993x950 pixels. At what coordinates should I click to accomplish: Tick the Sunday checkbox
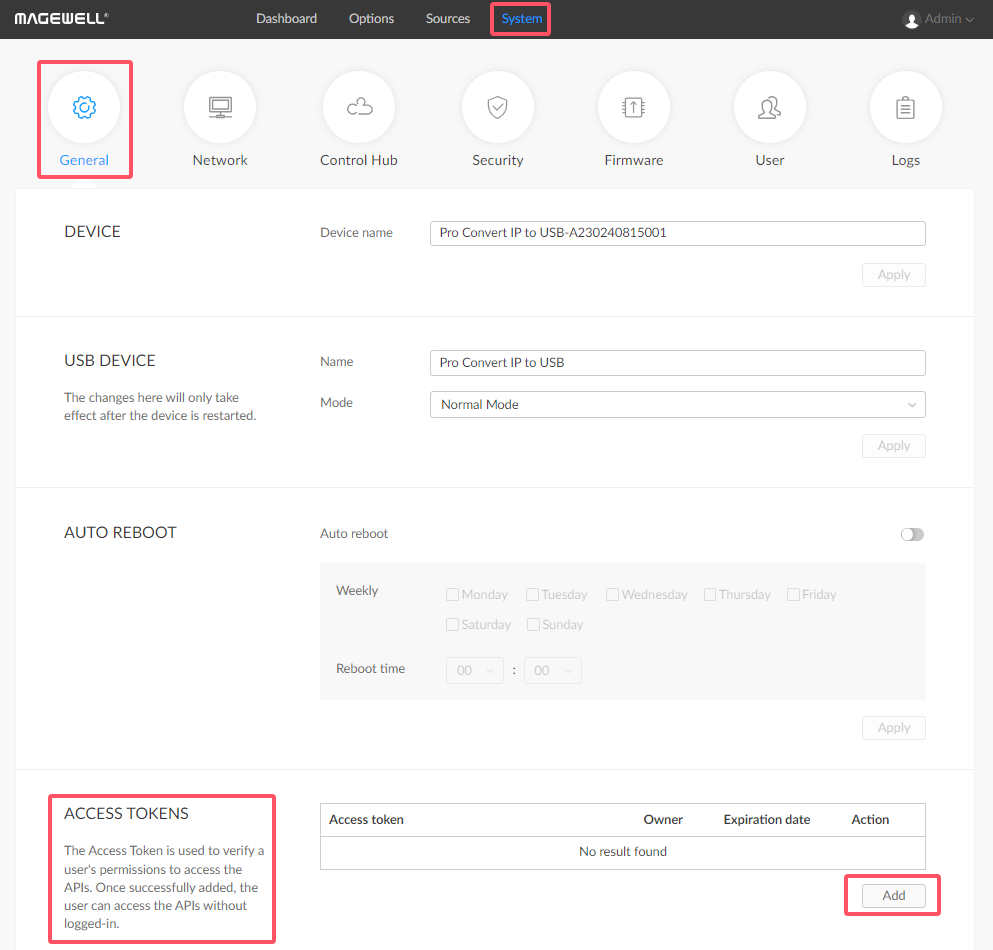click(534, 625)
